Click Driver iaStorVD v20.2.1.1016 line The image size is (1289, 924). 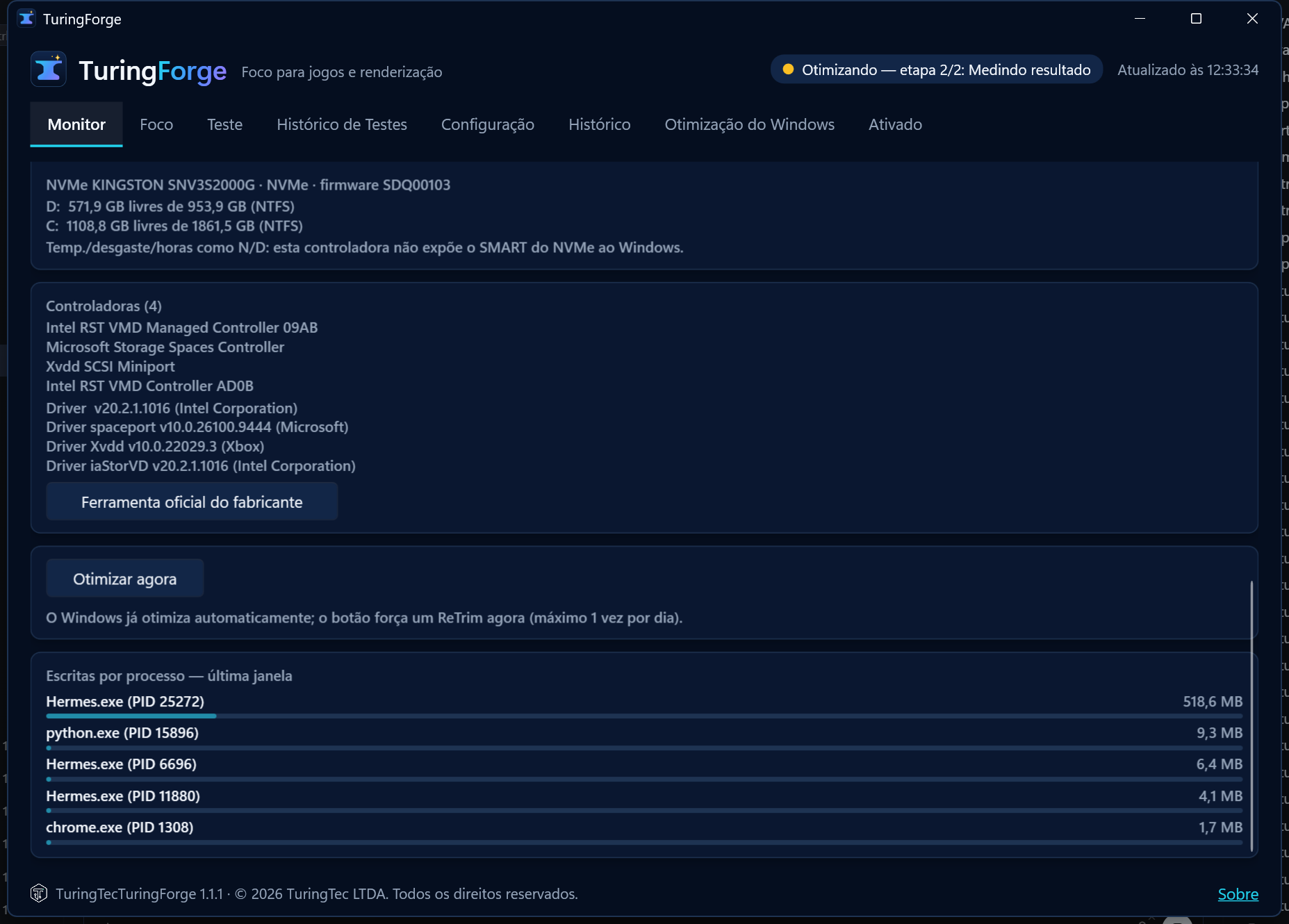tap(201, 465)
